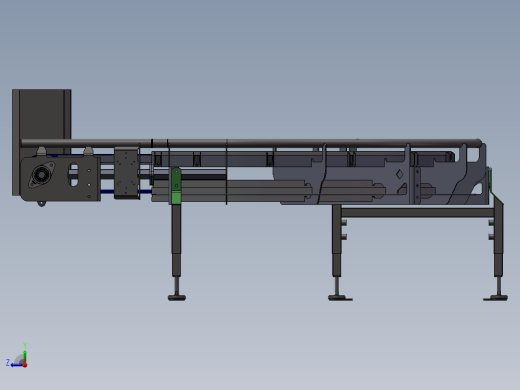Select the middle support leg column
This screenshot has height=390, width=520.
(337, 240)
